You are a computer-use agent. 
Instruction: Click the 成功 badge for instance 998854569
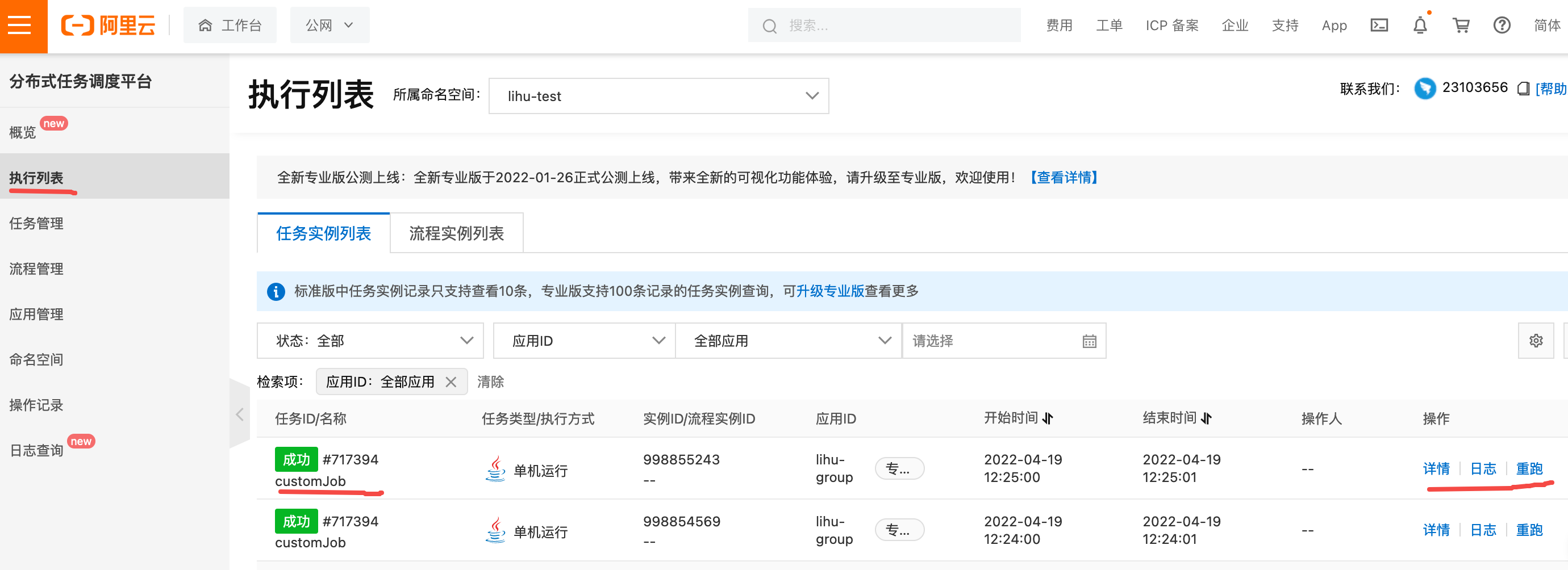coord(297,521)
